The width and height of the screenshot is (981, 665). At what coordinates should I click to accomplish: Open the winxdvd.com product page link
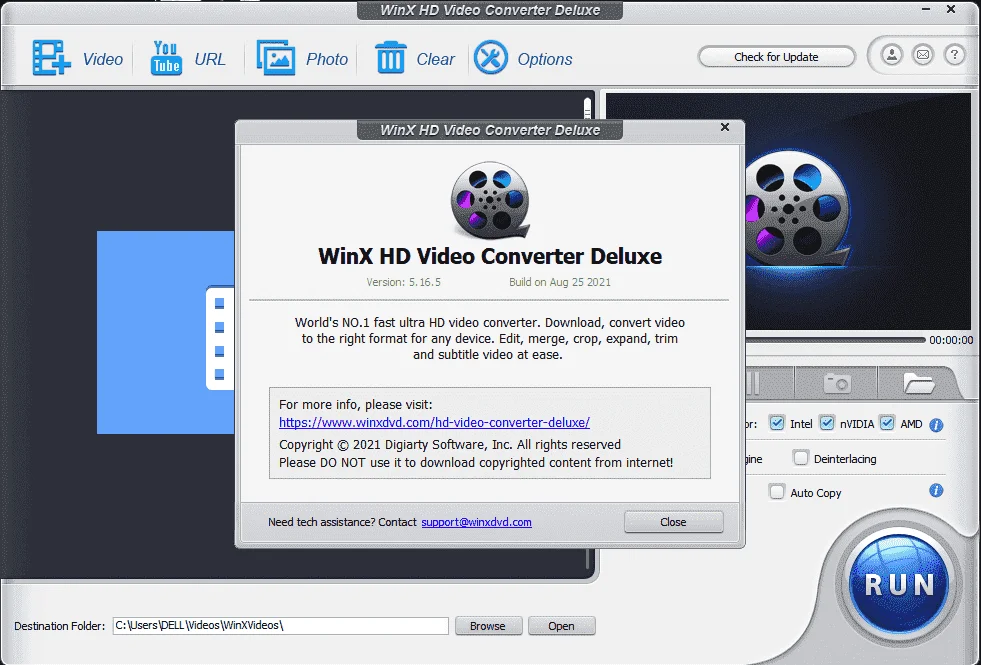coord(434,422)
